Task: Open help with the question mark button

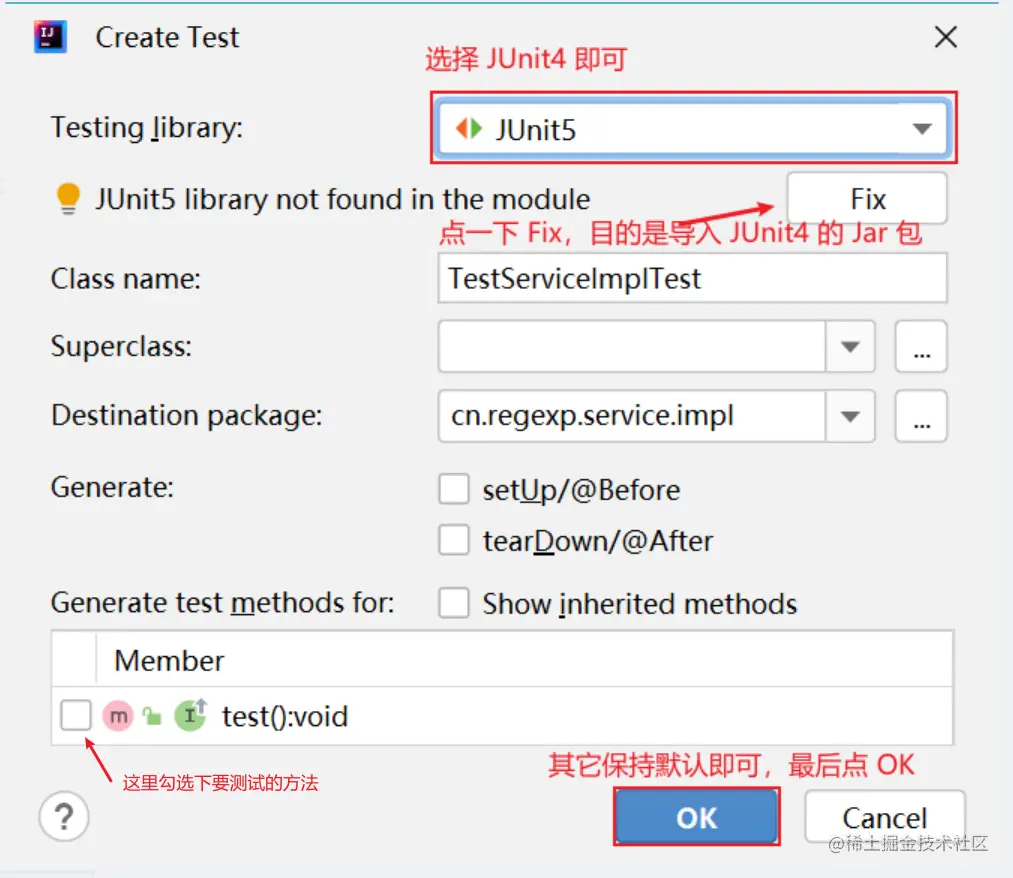Action: tap(64, 816)
